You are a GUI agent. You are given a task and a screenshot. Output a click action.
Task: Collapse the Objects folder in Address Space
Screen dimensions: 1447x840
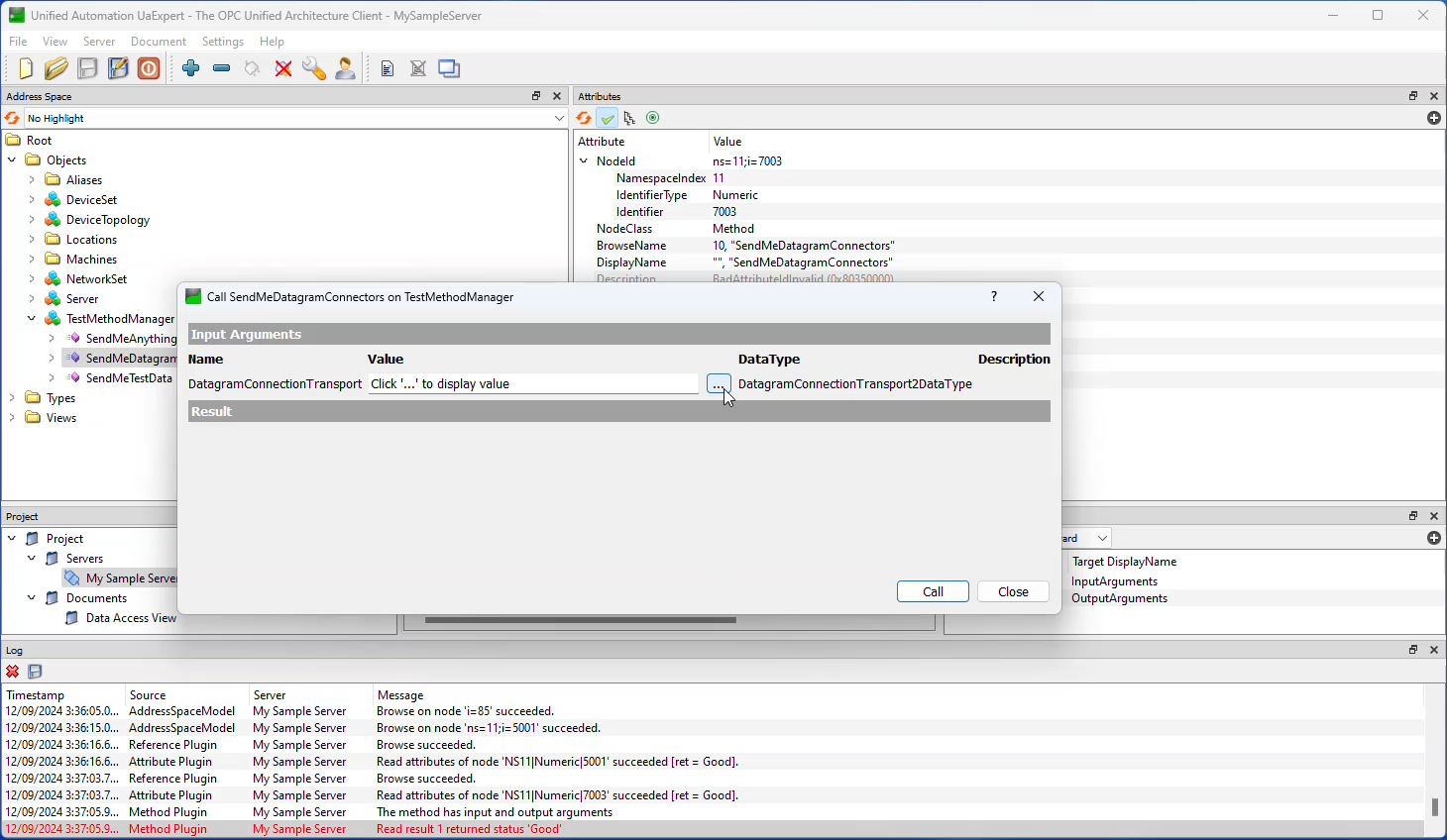tap(12, 160)
